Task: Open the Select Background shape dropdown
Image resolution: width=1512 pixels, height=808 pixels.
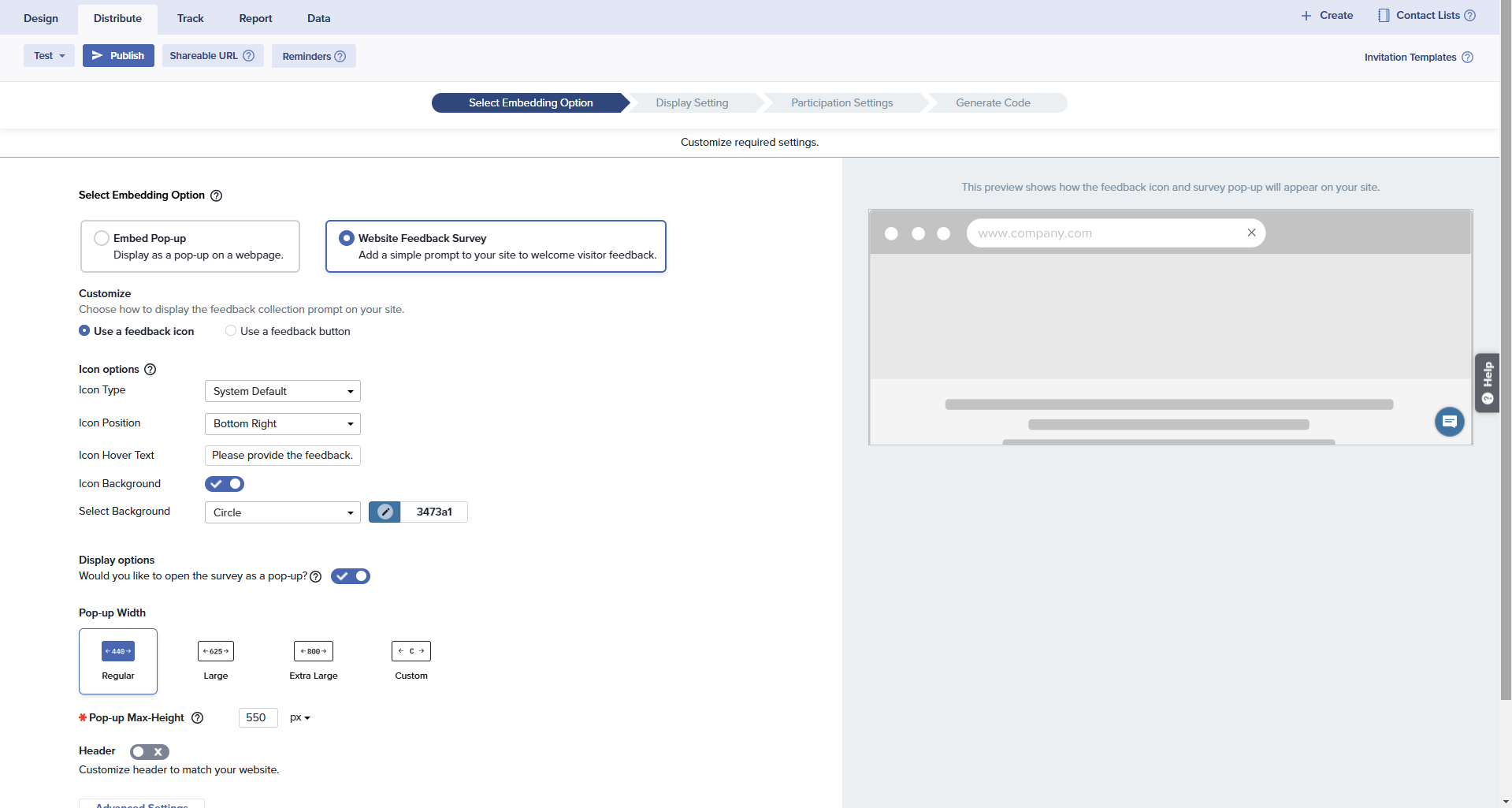Action: pos(282,512)
